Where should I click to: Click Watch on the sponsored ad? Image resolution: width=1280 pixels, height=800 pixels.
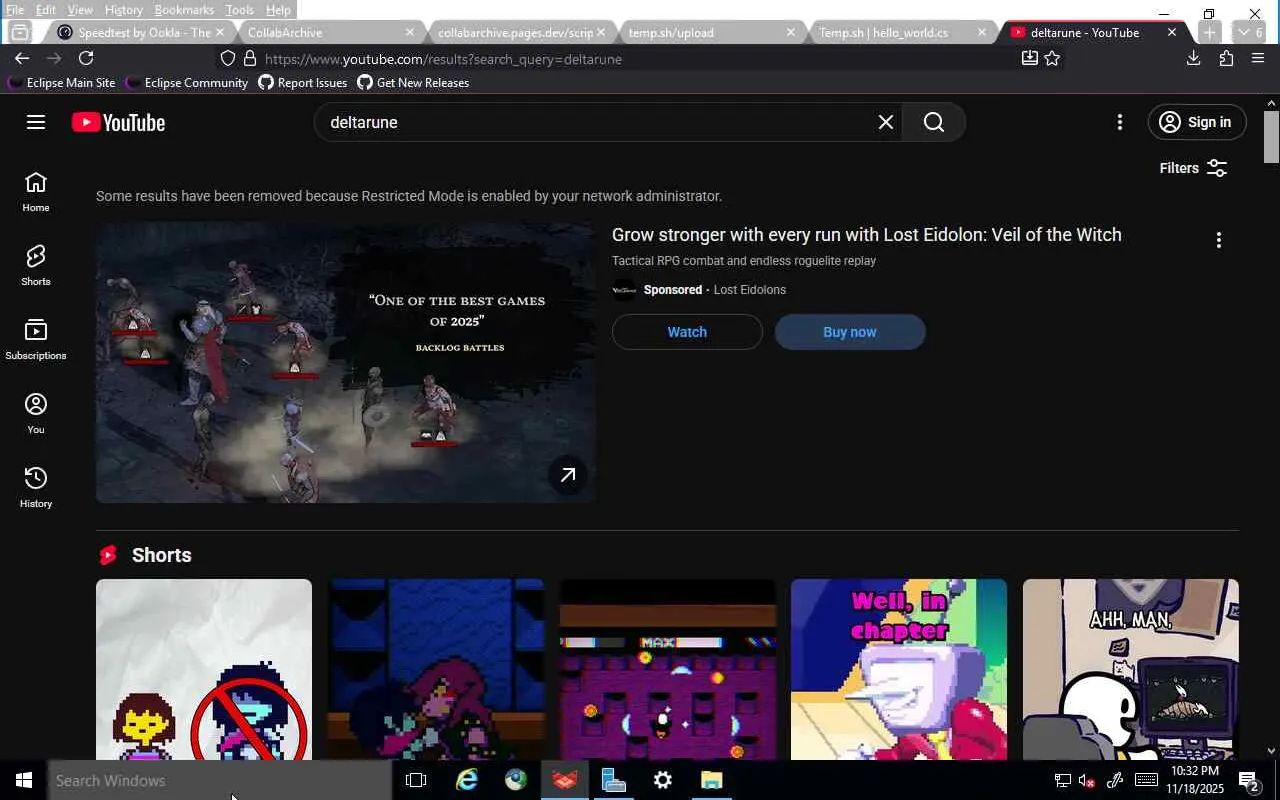(x=687, y=332)
